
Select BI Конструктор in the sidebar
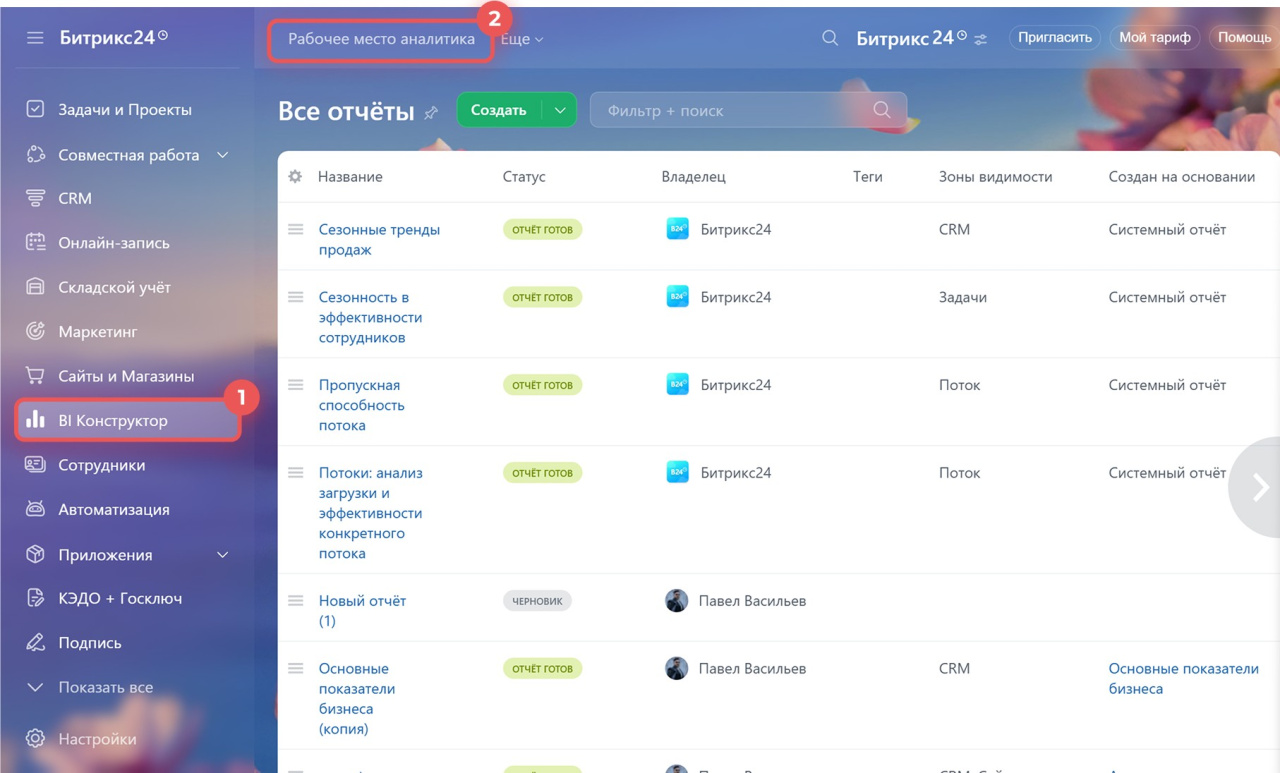[x=128, y=421]
